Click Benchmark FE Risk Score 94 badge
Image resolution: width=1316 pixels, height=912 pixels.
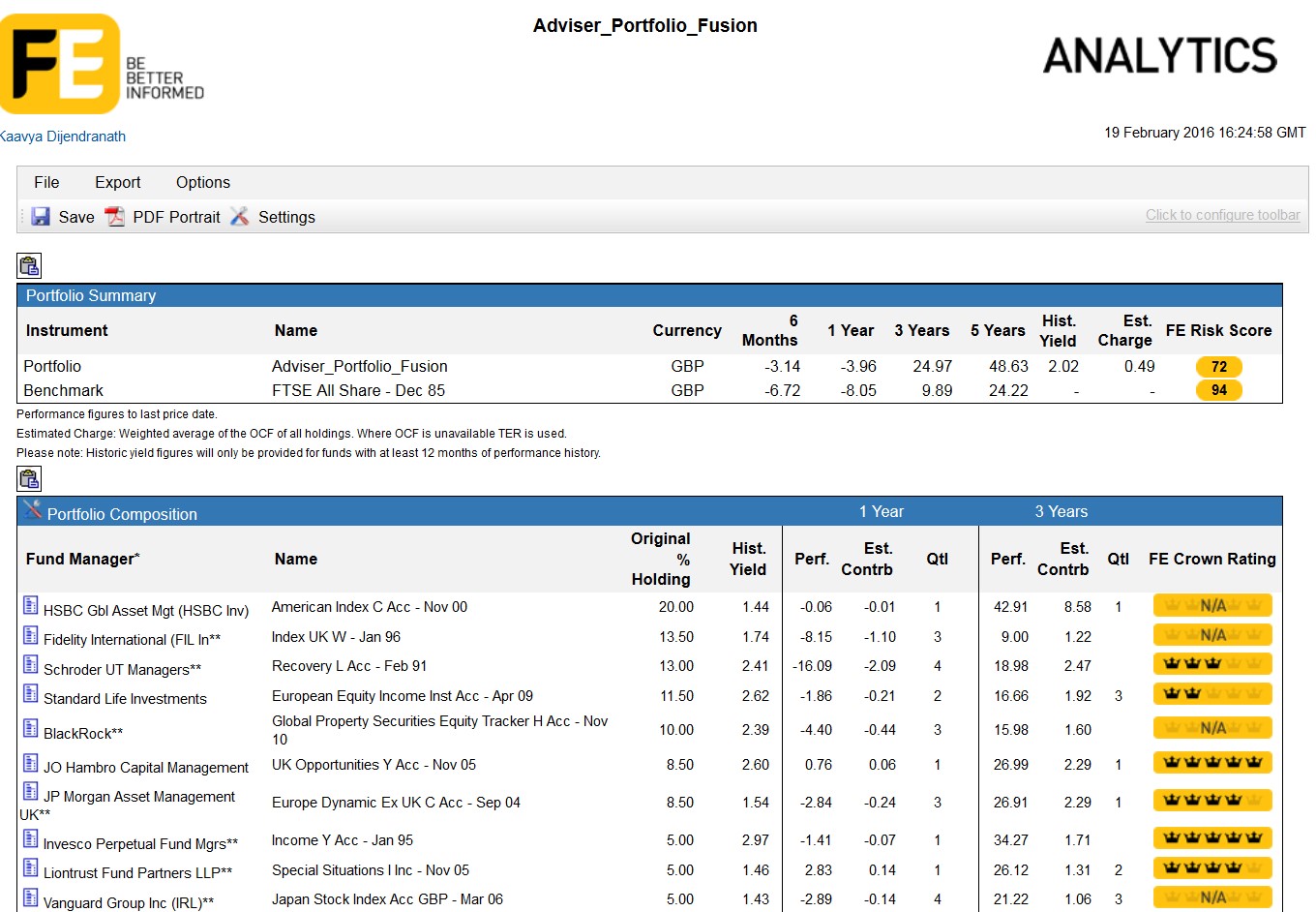click(1219, 390)
